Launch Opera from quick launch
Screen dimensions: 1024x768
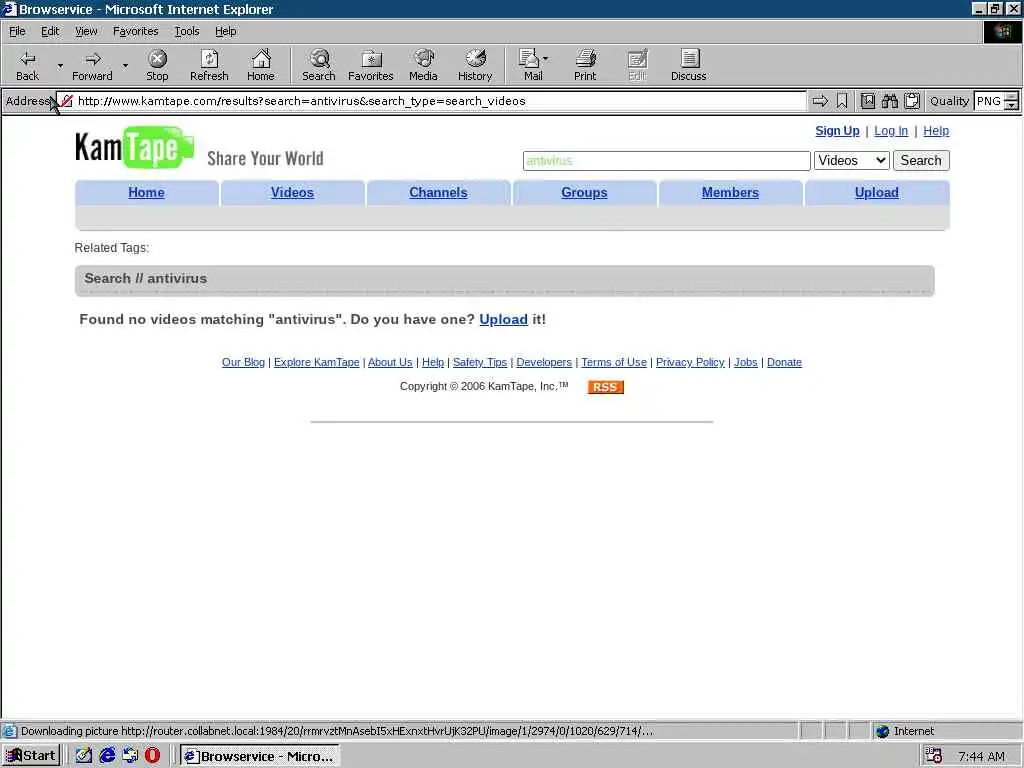152,756
